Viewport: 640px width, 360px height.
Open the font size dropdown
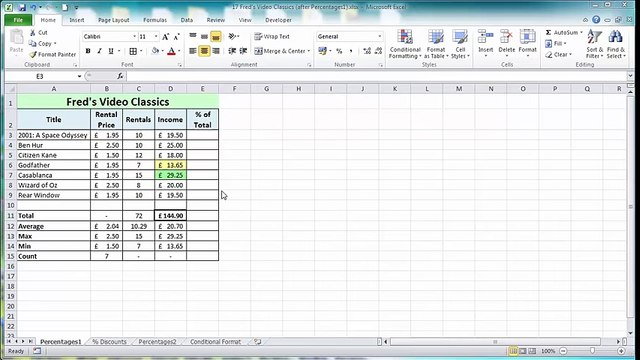156,37
